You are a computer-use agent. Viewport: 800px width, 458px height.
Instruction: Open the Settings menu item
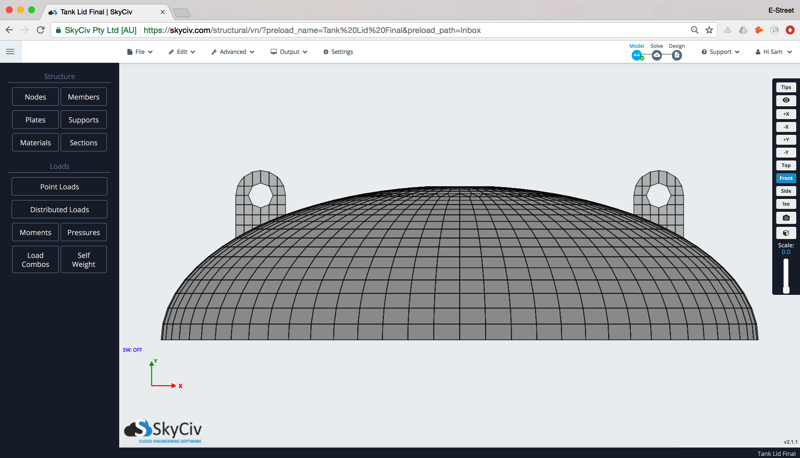(338, 52)
